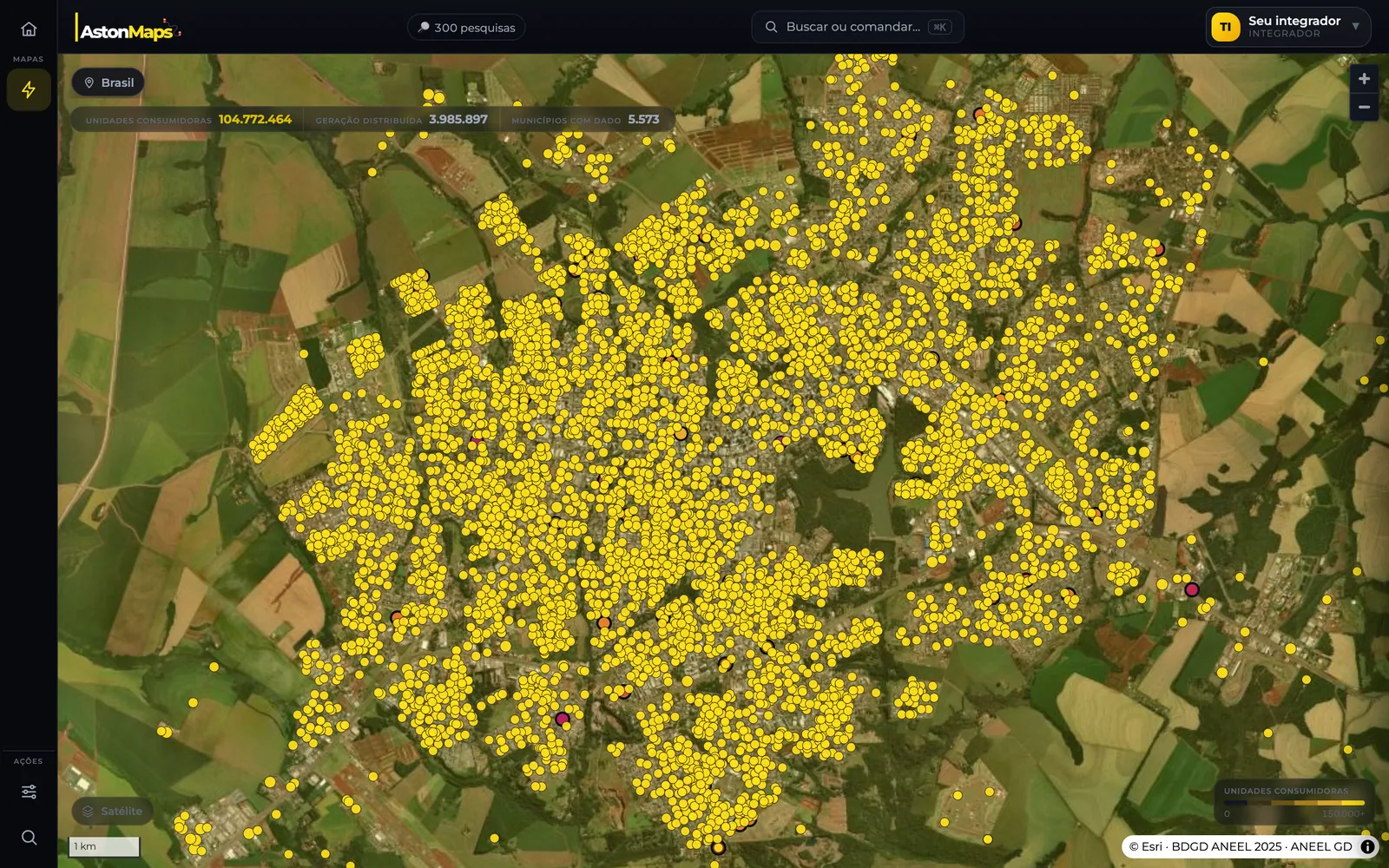The height and width of the screenshot is (868, 1389).
Task: Click the Municípios com dado 5.573
Action: (x=643, y=120)
